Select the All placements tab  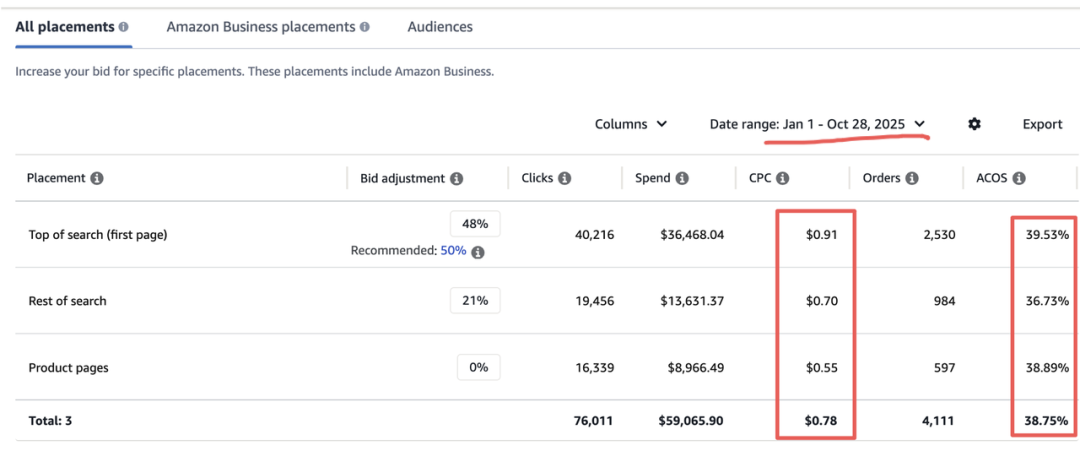[x=65, y=27]
